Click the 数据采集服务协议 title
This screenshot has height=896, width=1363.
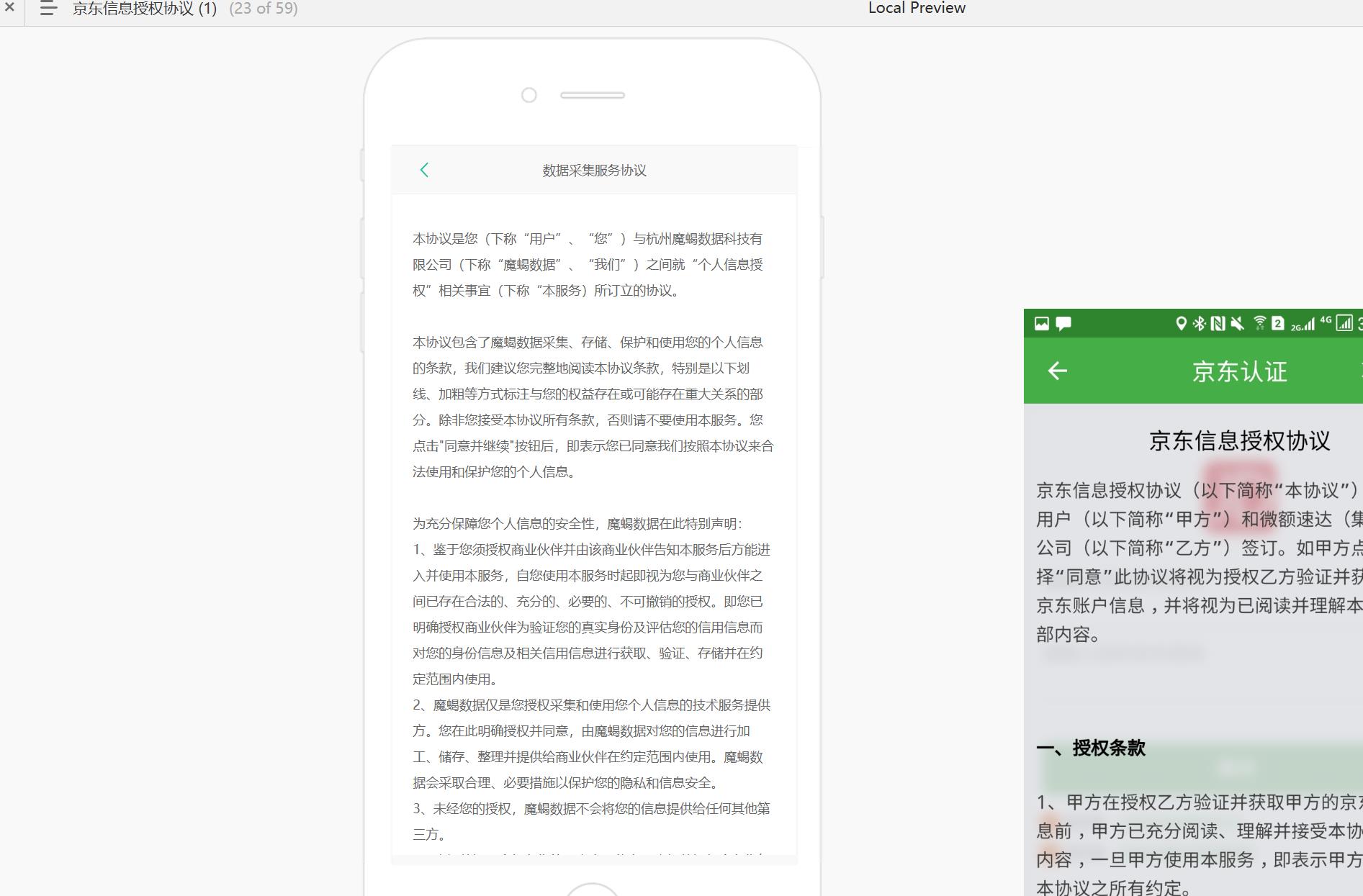point(594,171)
